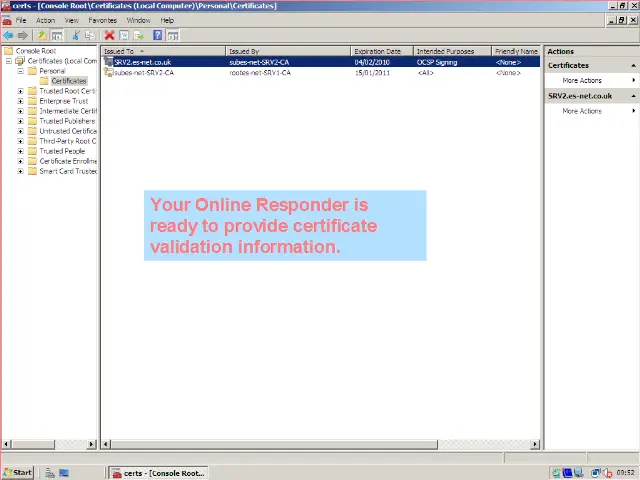The image size is (640, 480).
Task: Expand the Trusted Root Certification tree node
Action: coord(20,91)
